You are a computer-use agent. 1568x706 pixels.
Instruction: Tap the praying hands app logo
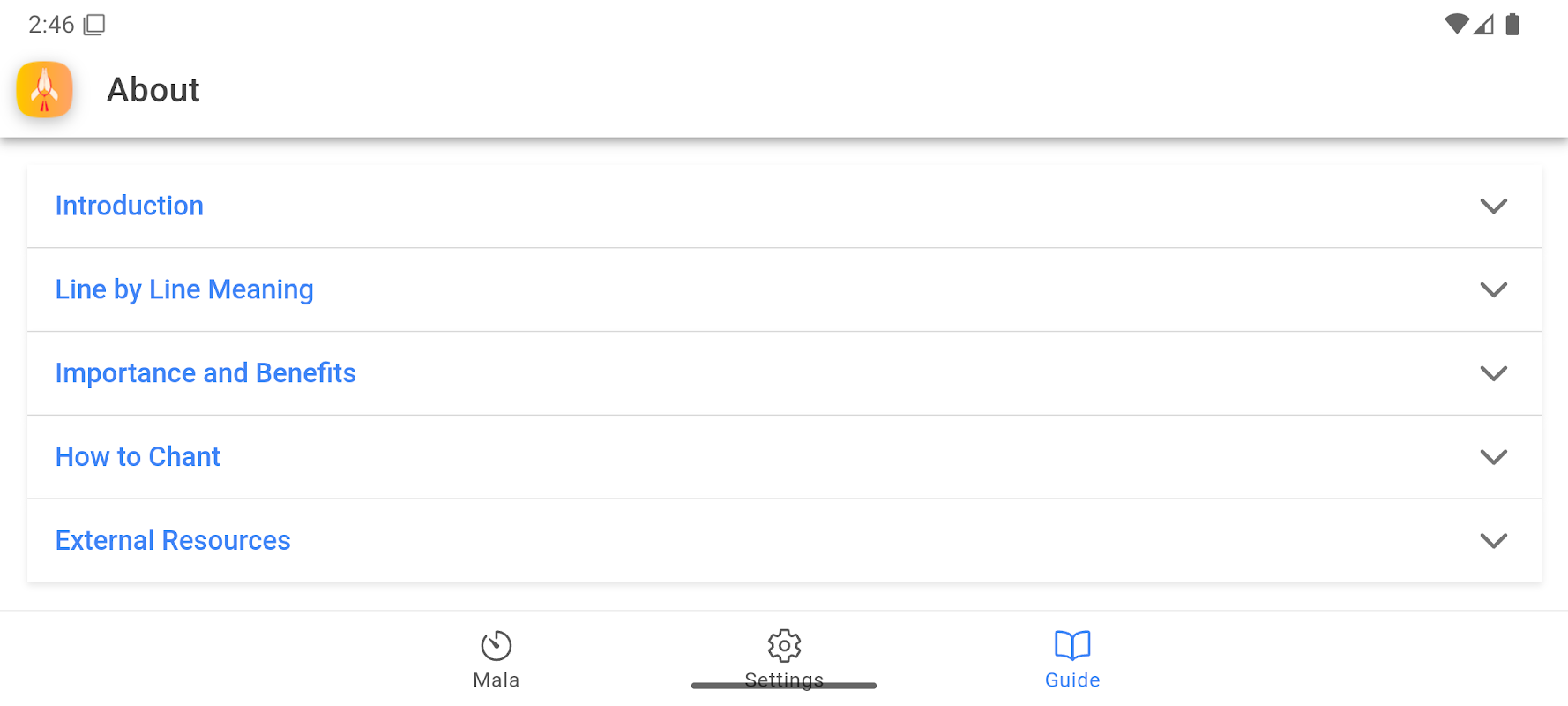point(44,90)
